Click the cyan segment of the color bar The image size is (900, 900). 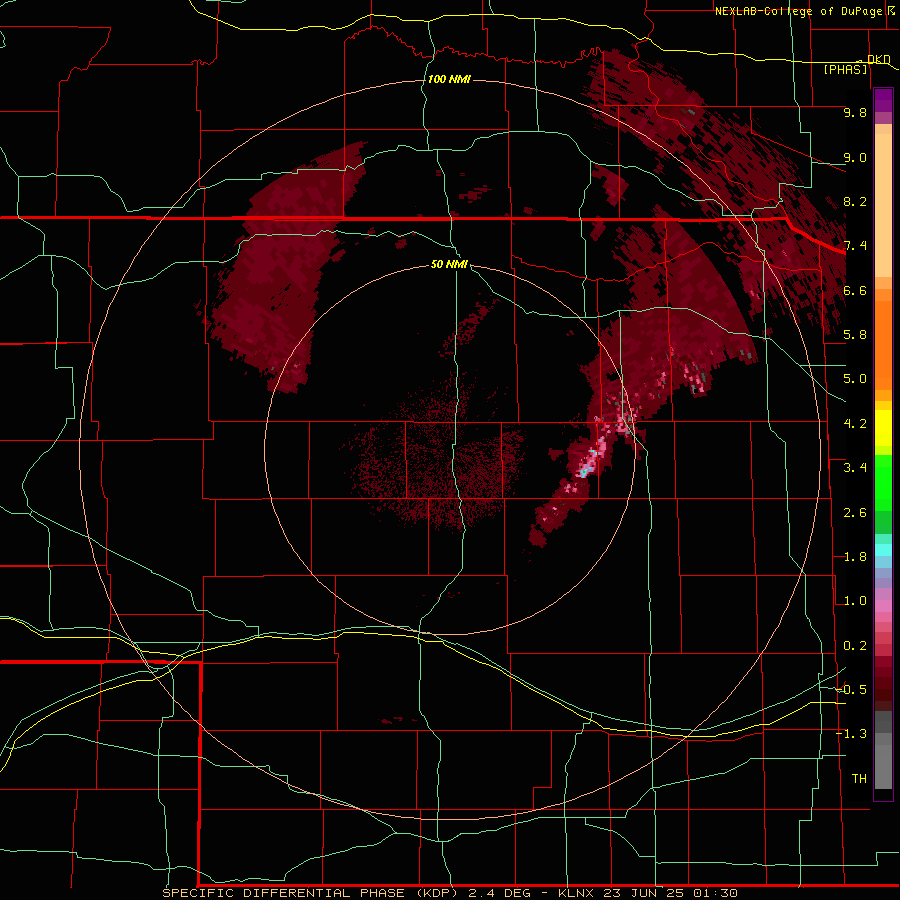point(883,550)
